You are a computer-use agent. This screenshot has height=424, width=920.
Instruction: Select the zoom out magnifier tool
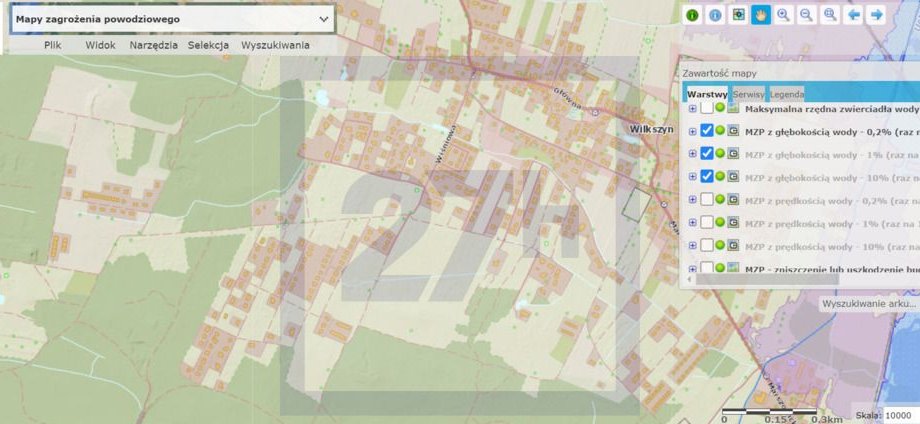pos(807,15)
